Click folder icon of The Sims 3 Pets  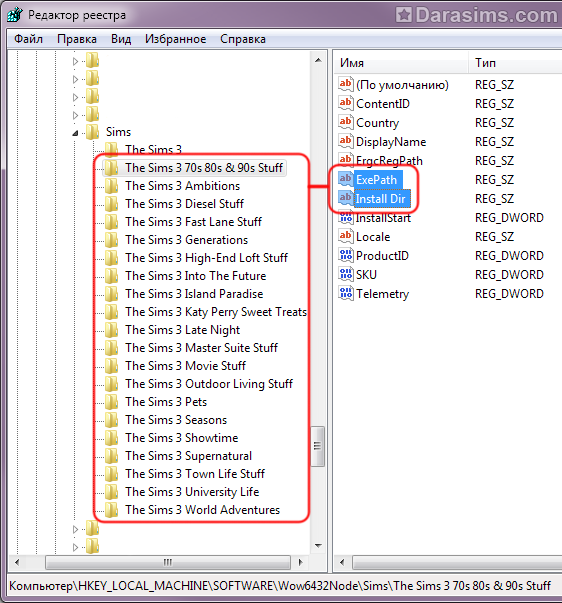tap(112, 402)
